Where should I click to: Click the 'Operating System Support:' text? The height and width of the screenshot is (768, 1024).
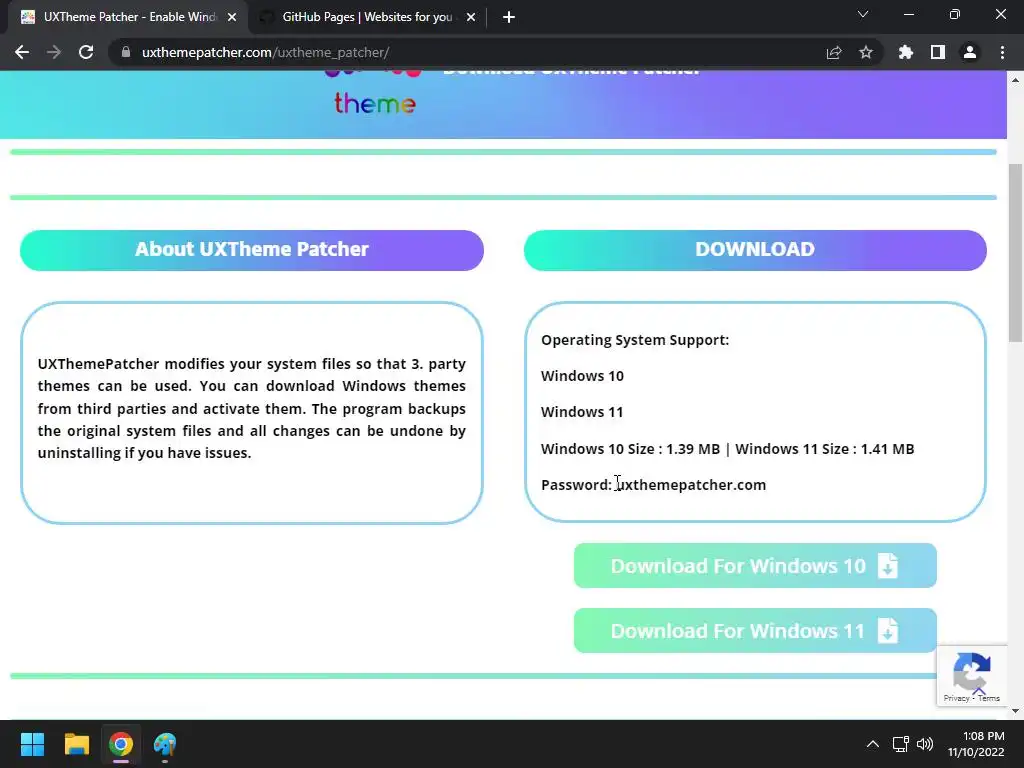635,340
